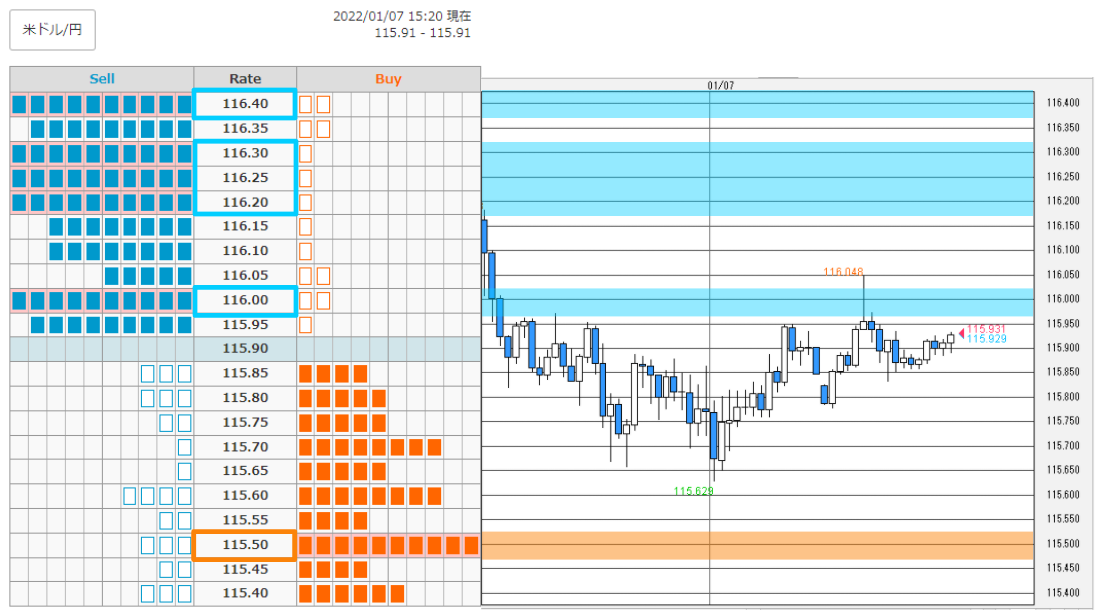This screenshot has width=1101, height=616.
Task: Click the pink current-price arrow marker
Action: [x=962, y=334]
